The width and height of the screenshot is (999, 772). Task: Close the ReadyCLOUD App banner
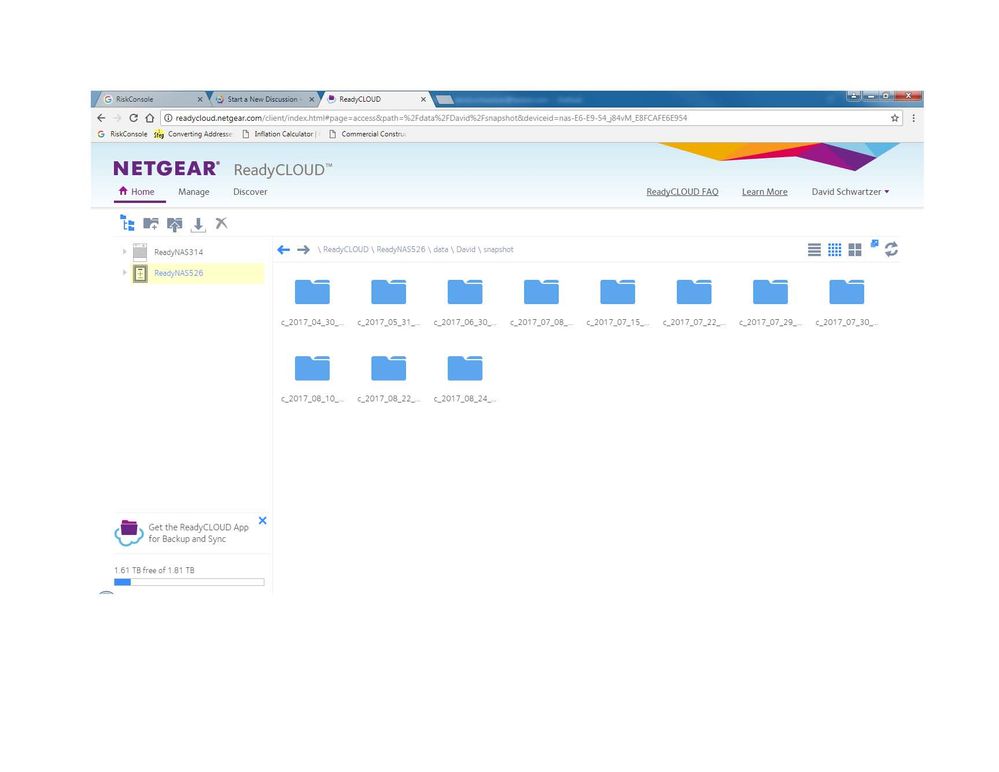262,520
